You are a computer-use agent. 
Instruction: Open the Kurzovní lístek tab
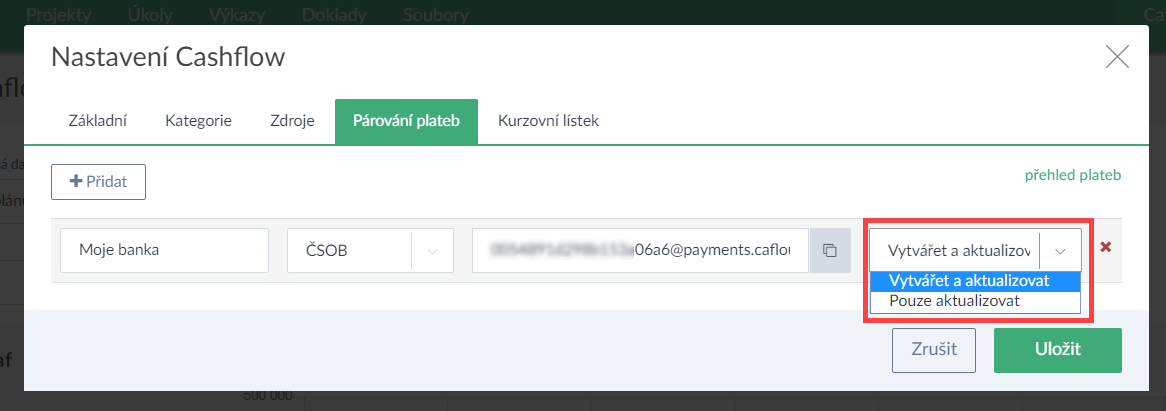(x=549, y=121)
